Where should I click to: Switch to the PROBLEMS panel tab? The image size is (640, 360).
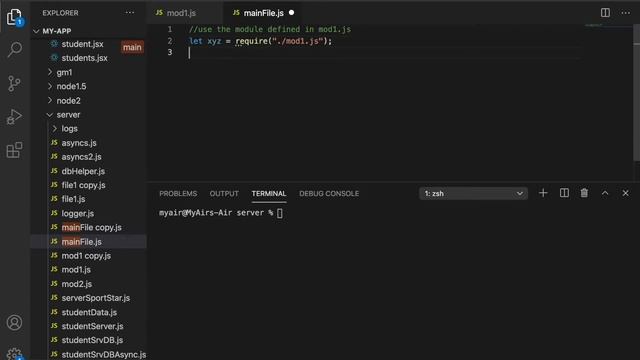[x=178, y=193]
